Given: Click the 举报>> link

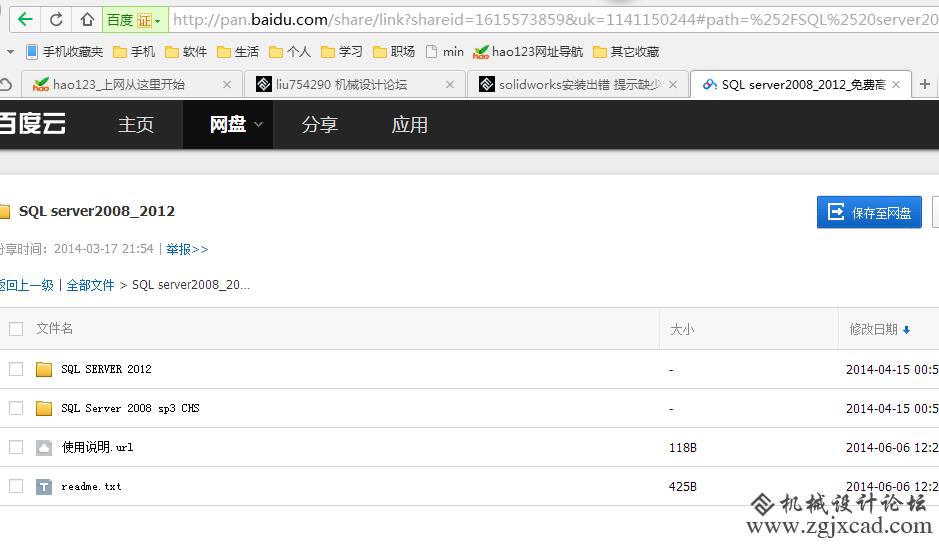Looking at the screenshot, I should pyautogui.click(x=187, y=249).
